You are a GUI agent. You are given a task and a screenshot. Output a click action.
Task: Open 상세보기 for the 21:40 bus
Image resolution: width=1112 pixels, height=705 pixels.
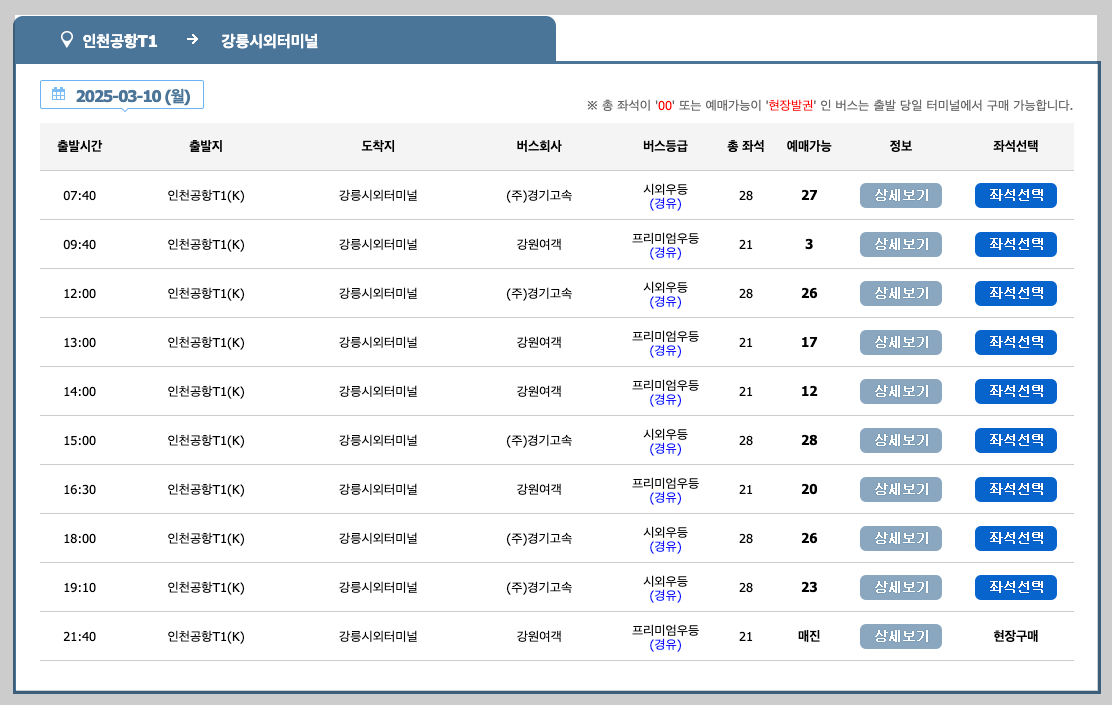coord(901,636)
